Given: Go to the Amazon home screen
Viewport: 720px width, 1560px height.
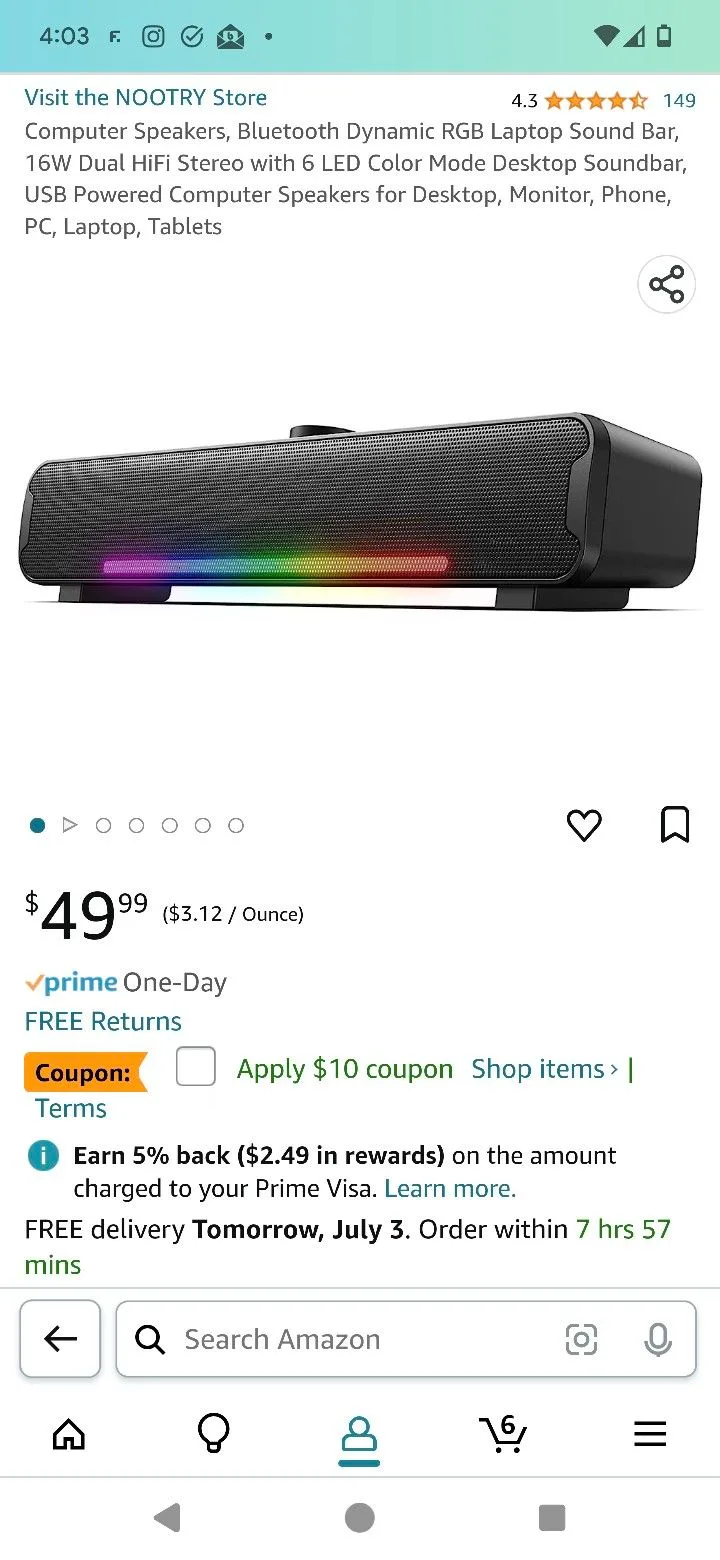Looking at the screenshot, I should (x=68, y=1433).
